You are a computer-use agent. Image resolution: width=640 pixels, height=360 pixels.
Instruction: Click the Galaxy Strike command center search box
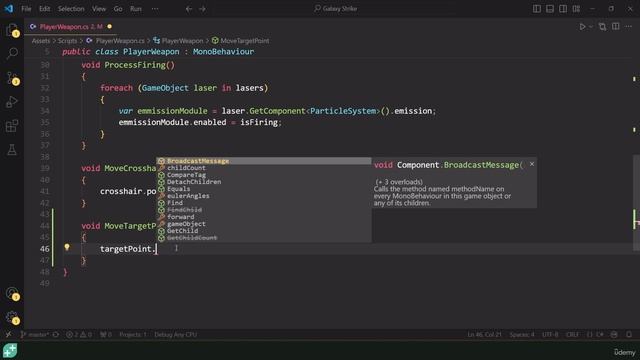click(x=336, y=9)
